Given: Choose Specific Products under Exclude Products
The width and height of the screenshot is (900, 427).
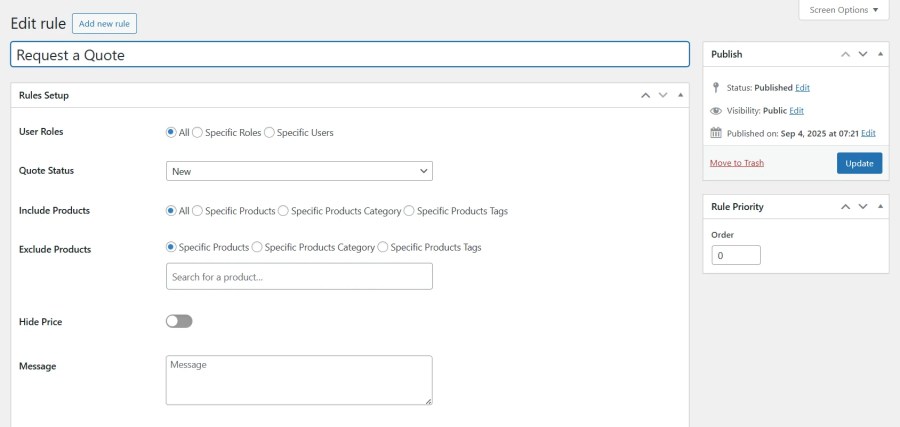Looking at the screenshot, I should 171,247.
